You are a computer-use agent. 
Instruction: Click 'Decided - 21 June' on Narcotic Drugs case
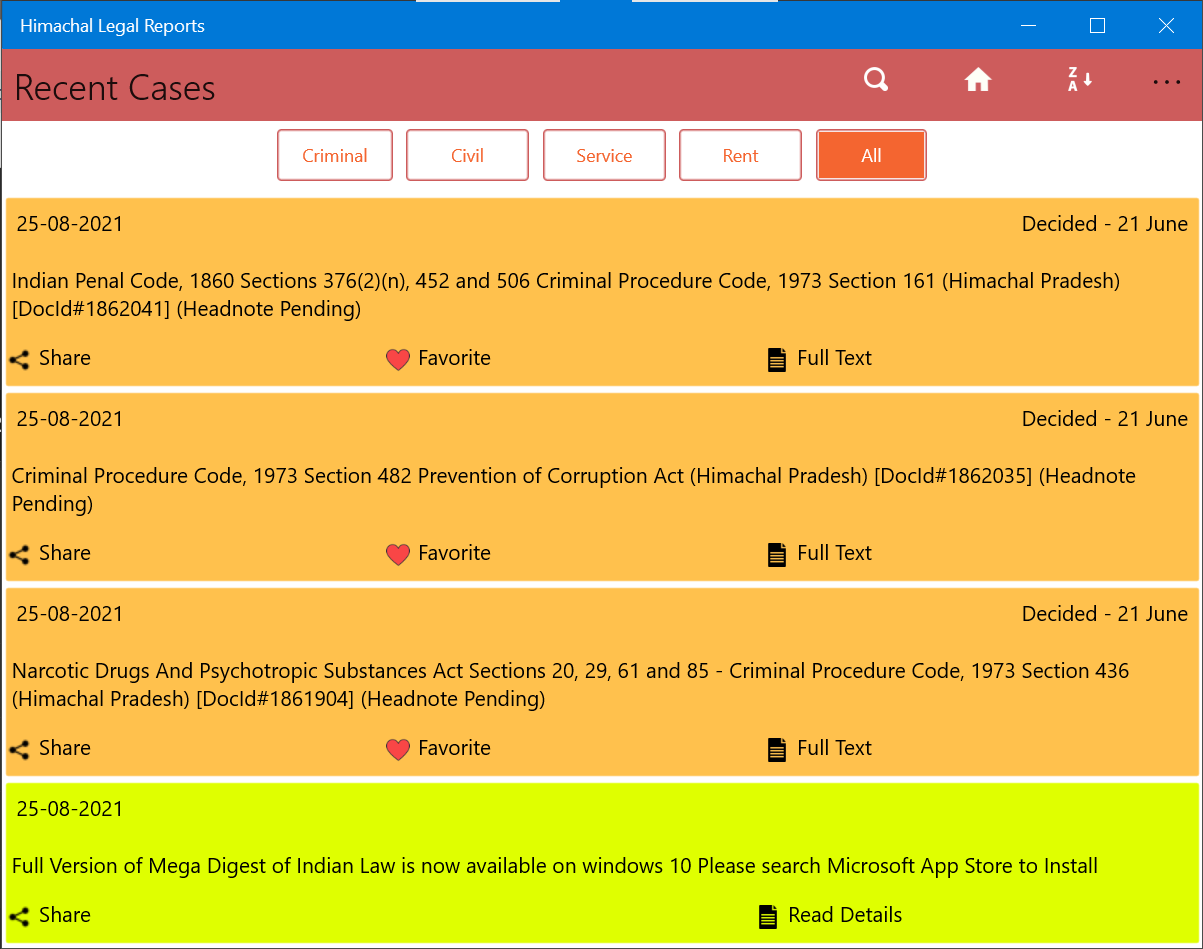[x=1105, y=614]
